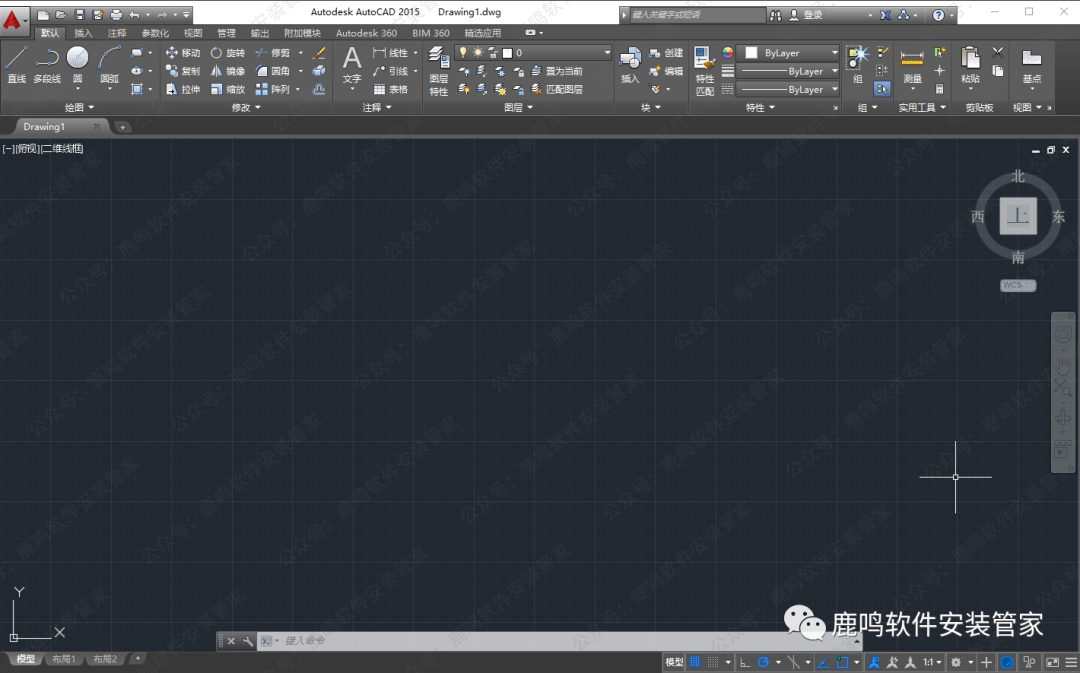Toggle snap mode dotted grid icon

[714, 662]
